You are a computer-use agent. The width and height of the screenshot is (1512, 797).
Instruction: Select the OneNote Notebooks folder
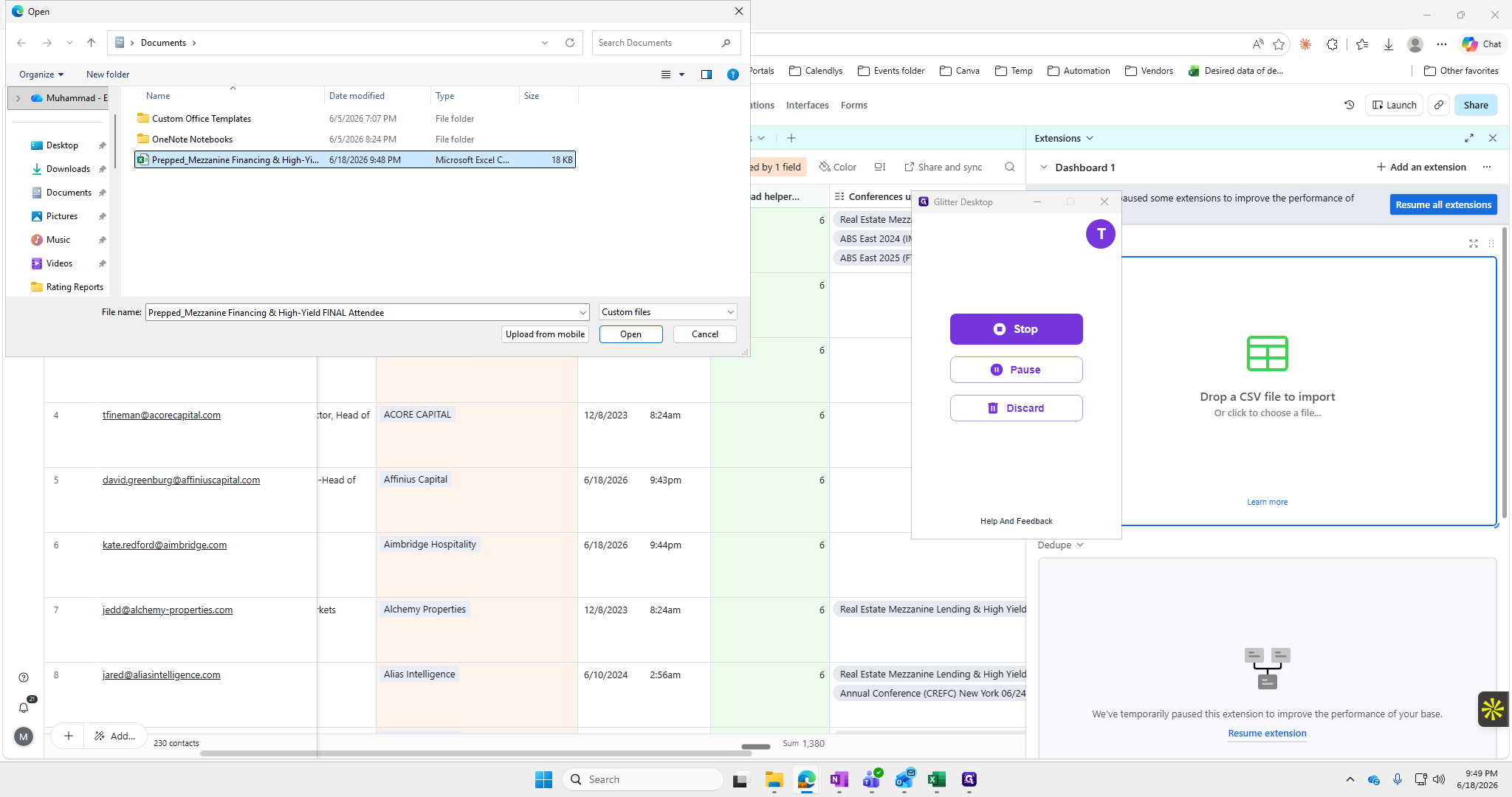tap(192, 139)
